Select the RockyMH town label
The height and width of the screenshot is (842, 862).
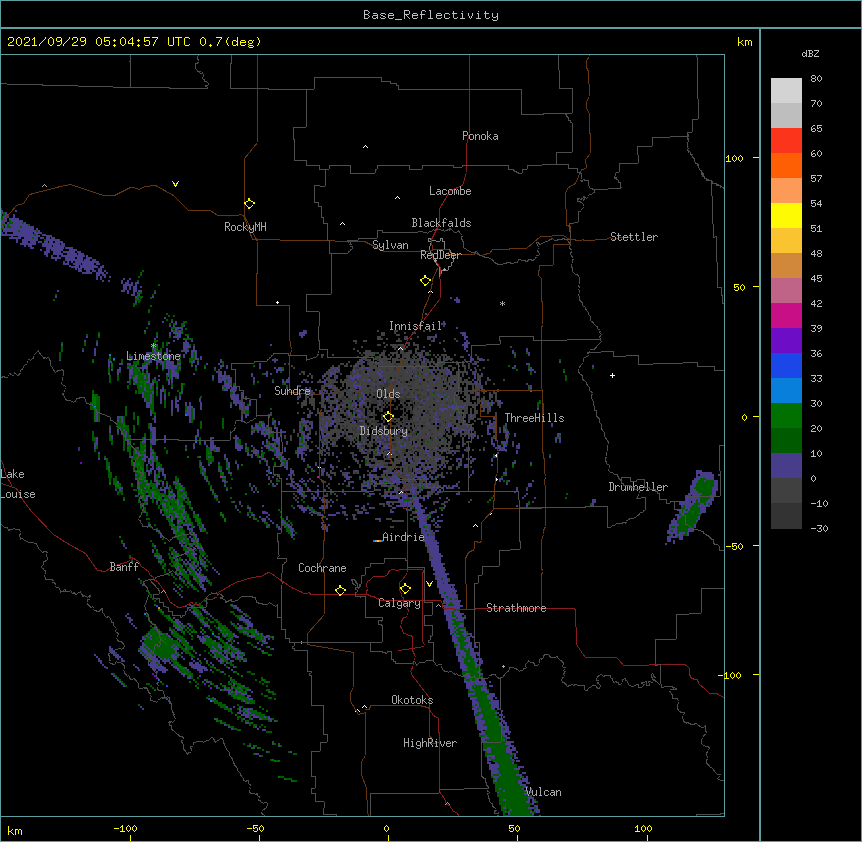coord(245,227)
